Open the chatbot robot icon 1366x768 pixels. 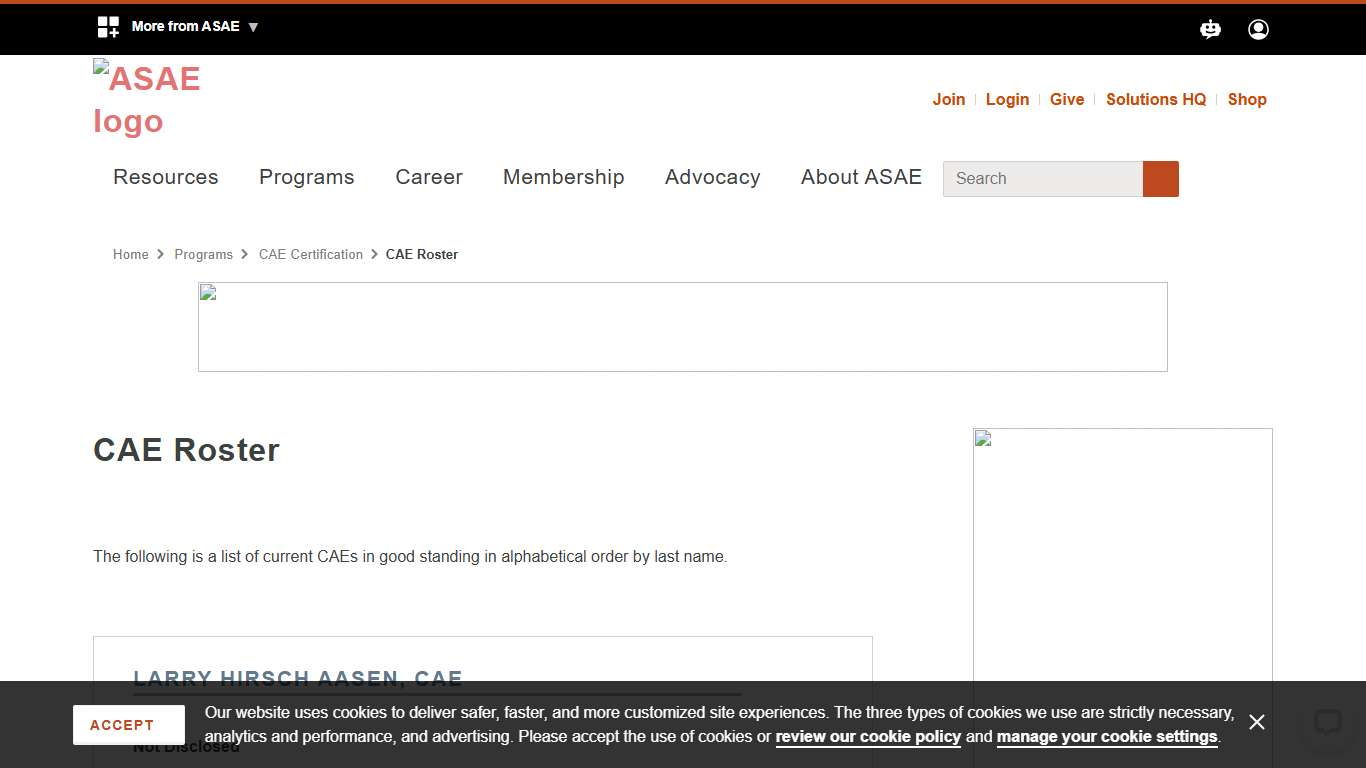pyautogui.click(x=1210, y=29)
